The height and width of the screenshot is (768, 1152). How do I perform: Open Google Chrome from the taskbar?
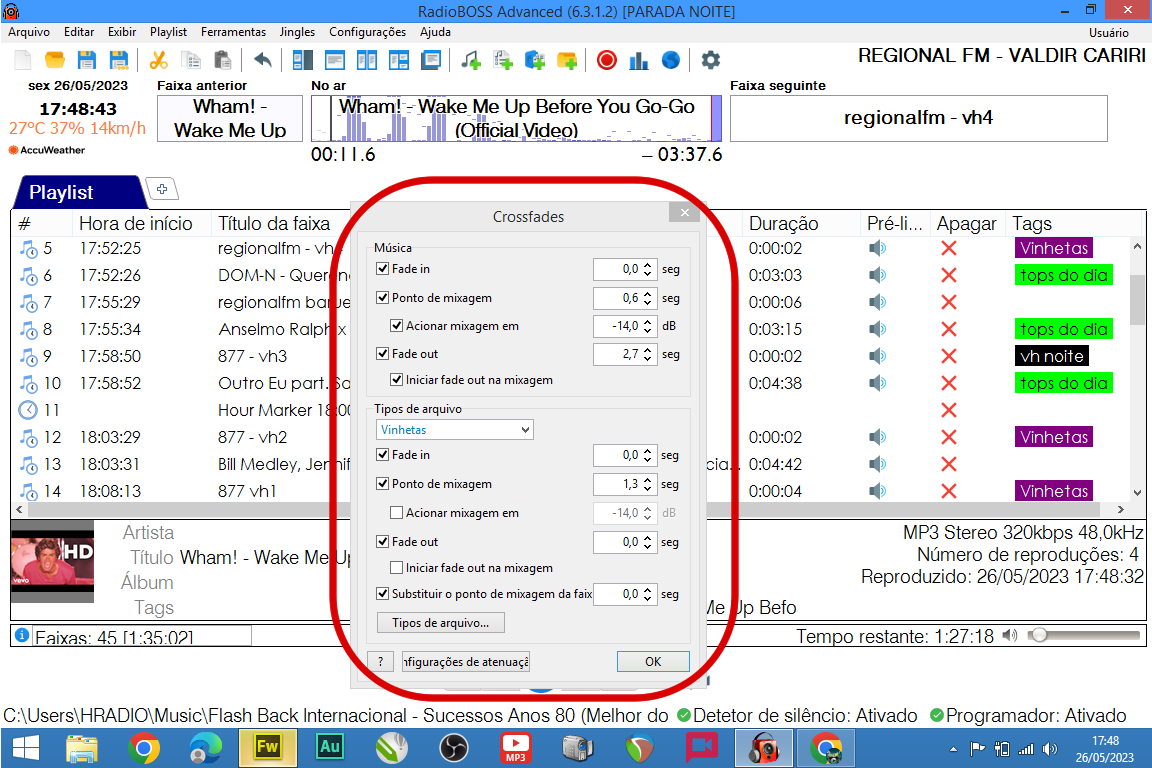[x=143, y=748]
